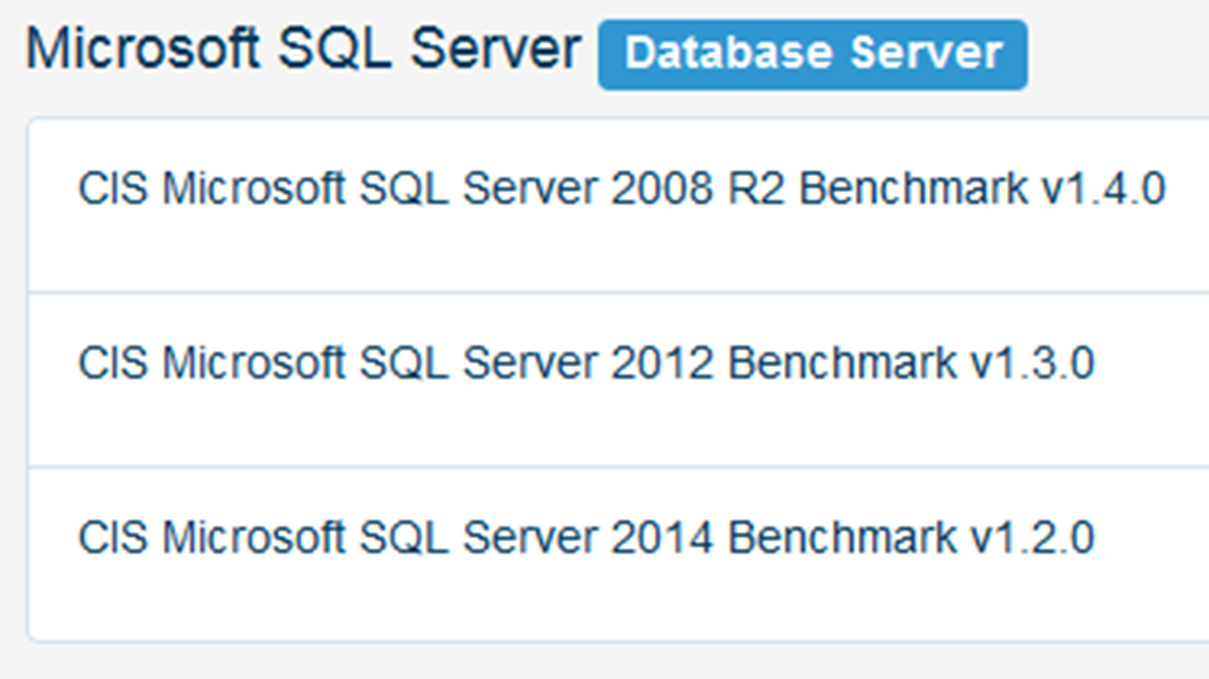This screenshot has width=1209, height=679.
Task: Select the Microsoft SQL Server heading
Action: point(303,48)
